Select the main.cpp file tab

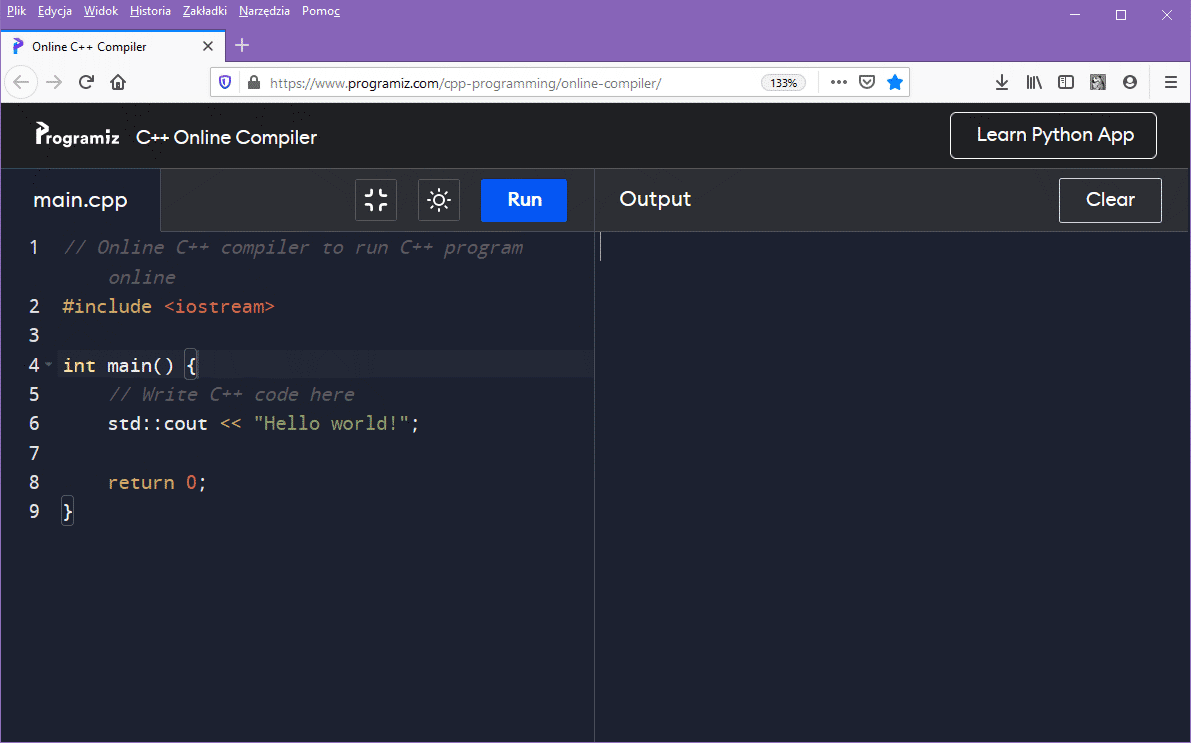(x=80, y=200)
